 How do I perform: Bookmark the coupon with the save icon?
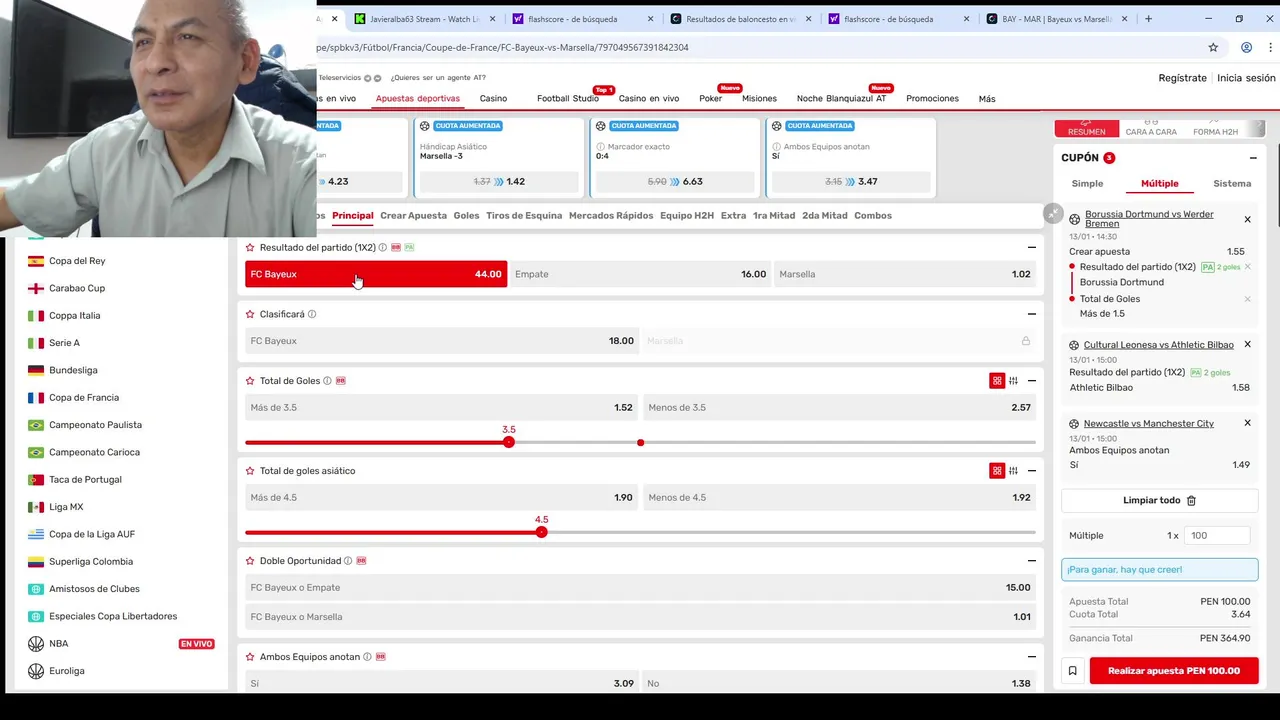(x=1072, y=671)
